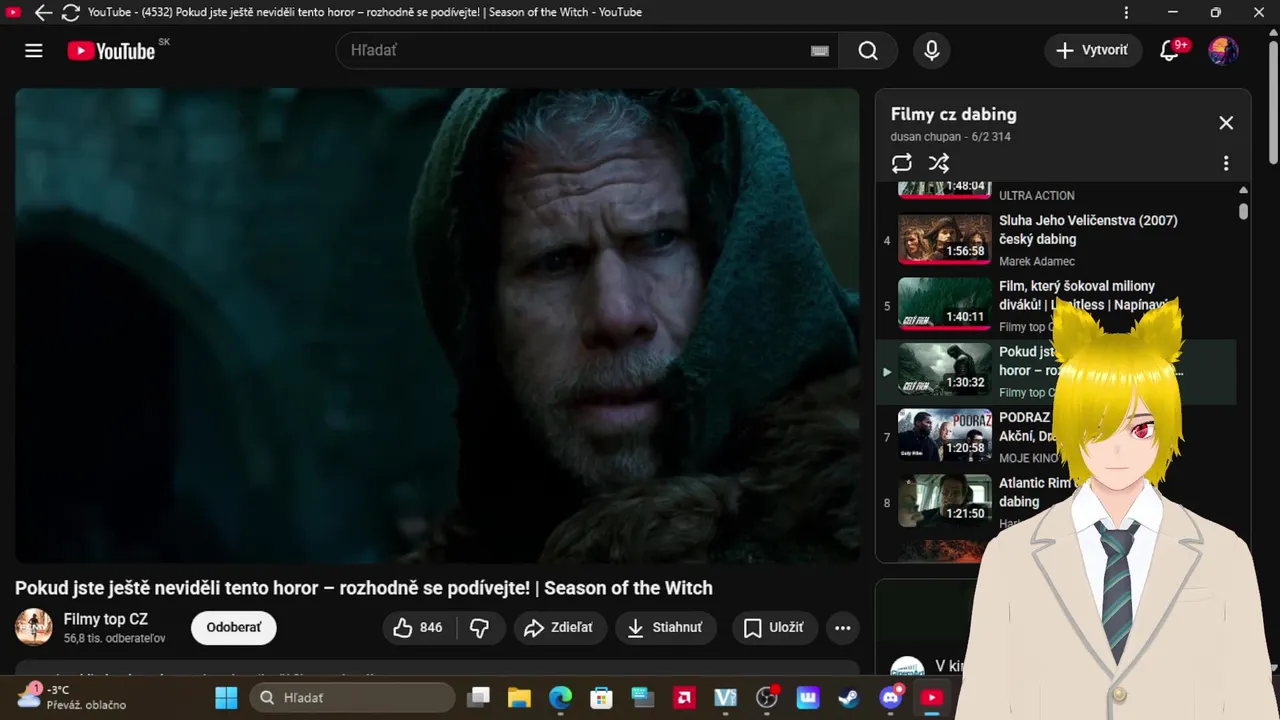This screenshot has width=1280, height=720.
Task: Like the video showing 846 likes
Action: pos(418,628)
